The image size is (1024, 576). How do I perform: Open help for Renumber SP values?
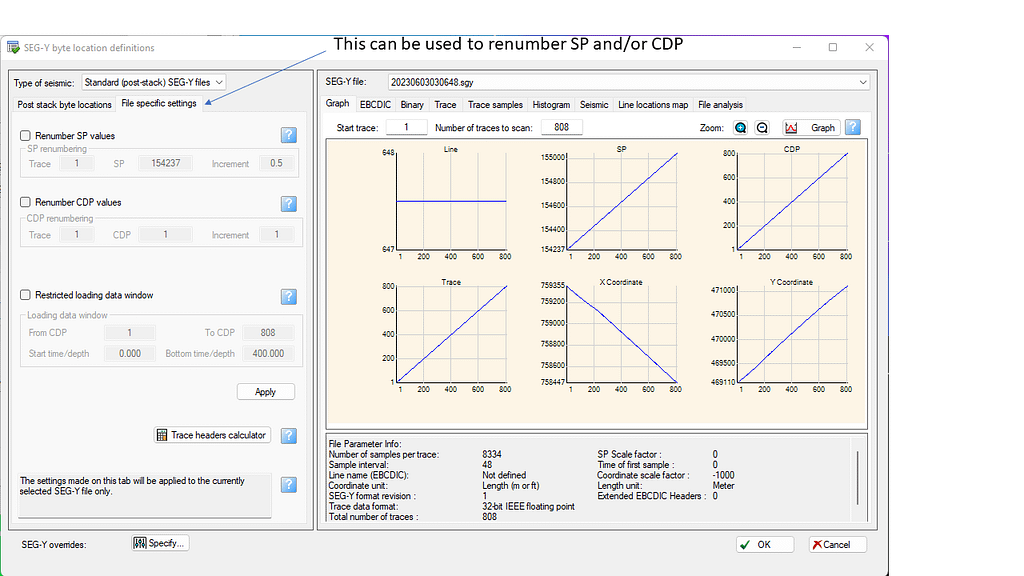[288, 136]
